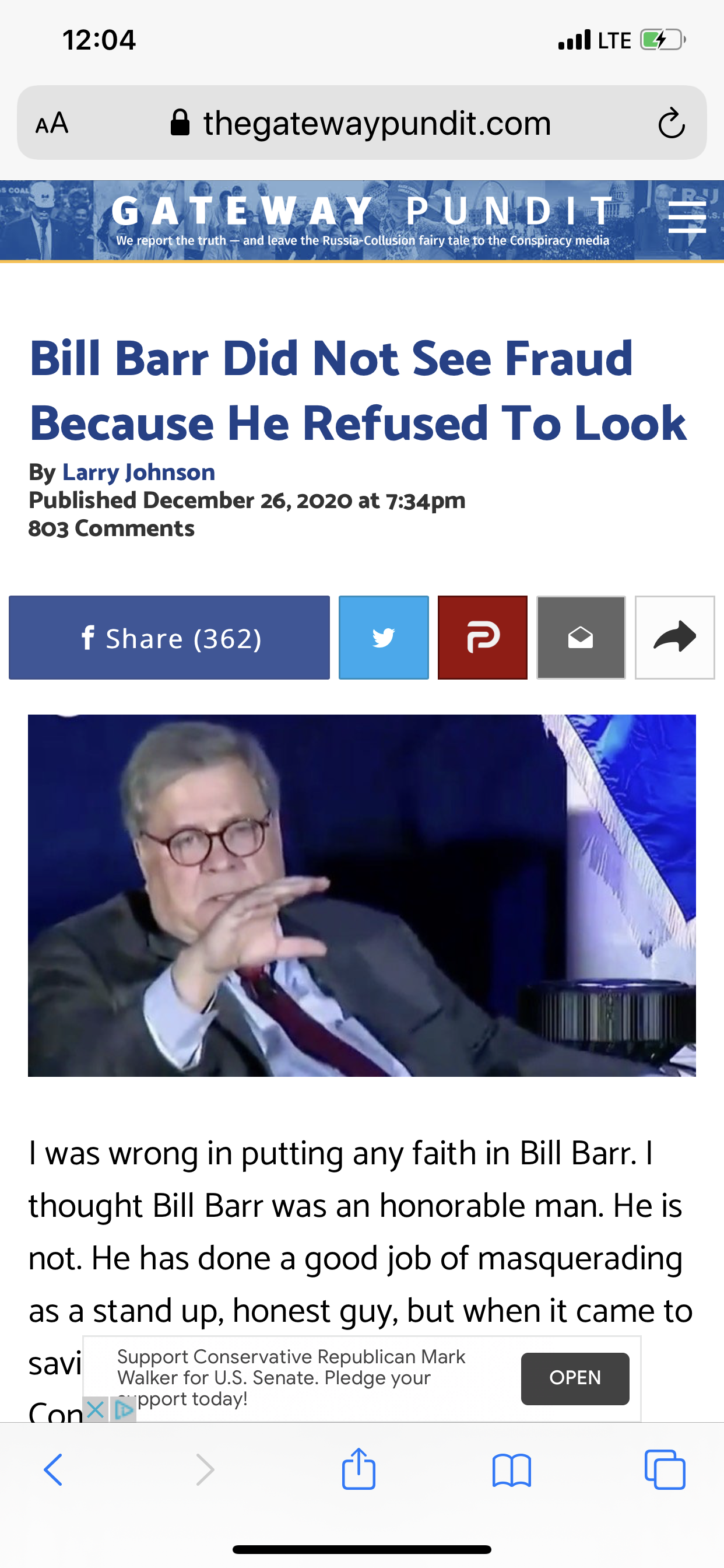724x1568 pixels.
Task: Tap the article headline about Bill Barr
Action: click(x=359, y=390)
